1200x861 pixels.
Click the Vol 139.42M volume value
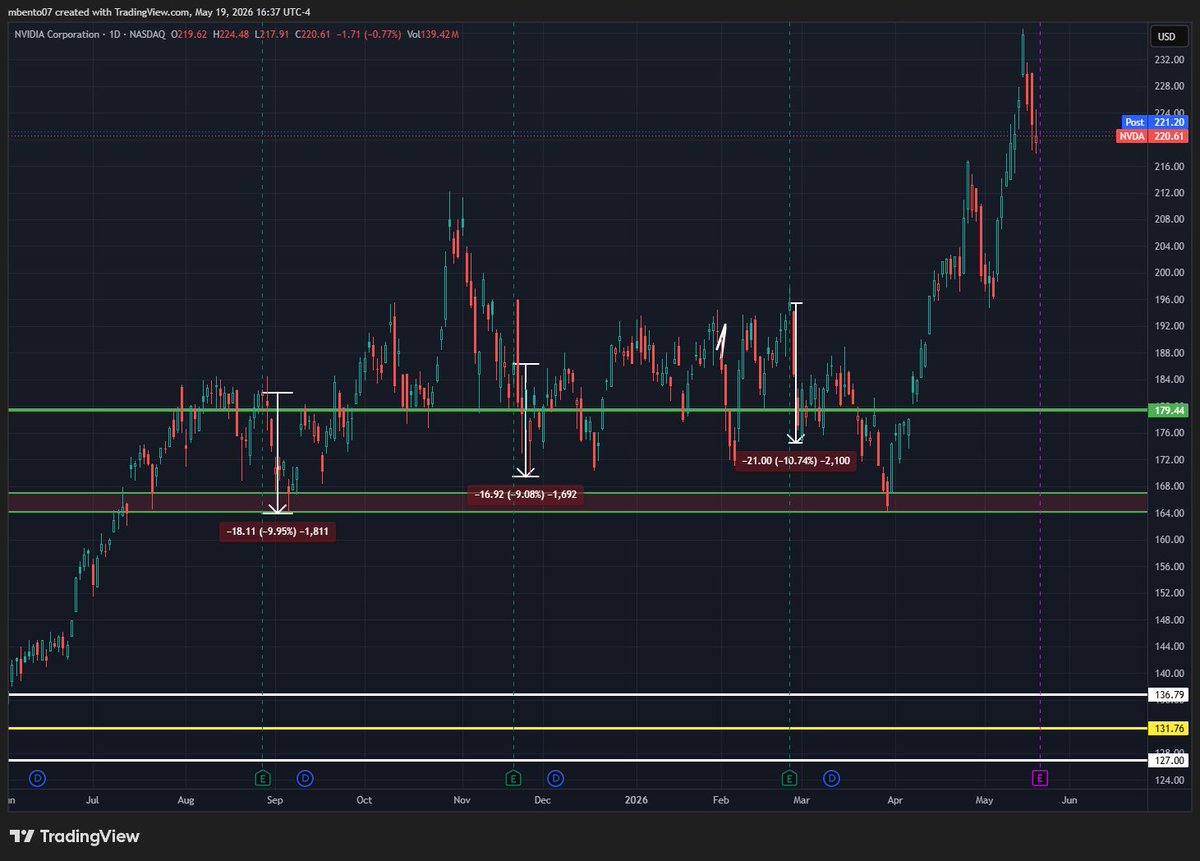pyautogui.click(x=433, y=35)
